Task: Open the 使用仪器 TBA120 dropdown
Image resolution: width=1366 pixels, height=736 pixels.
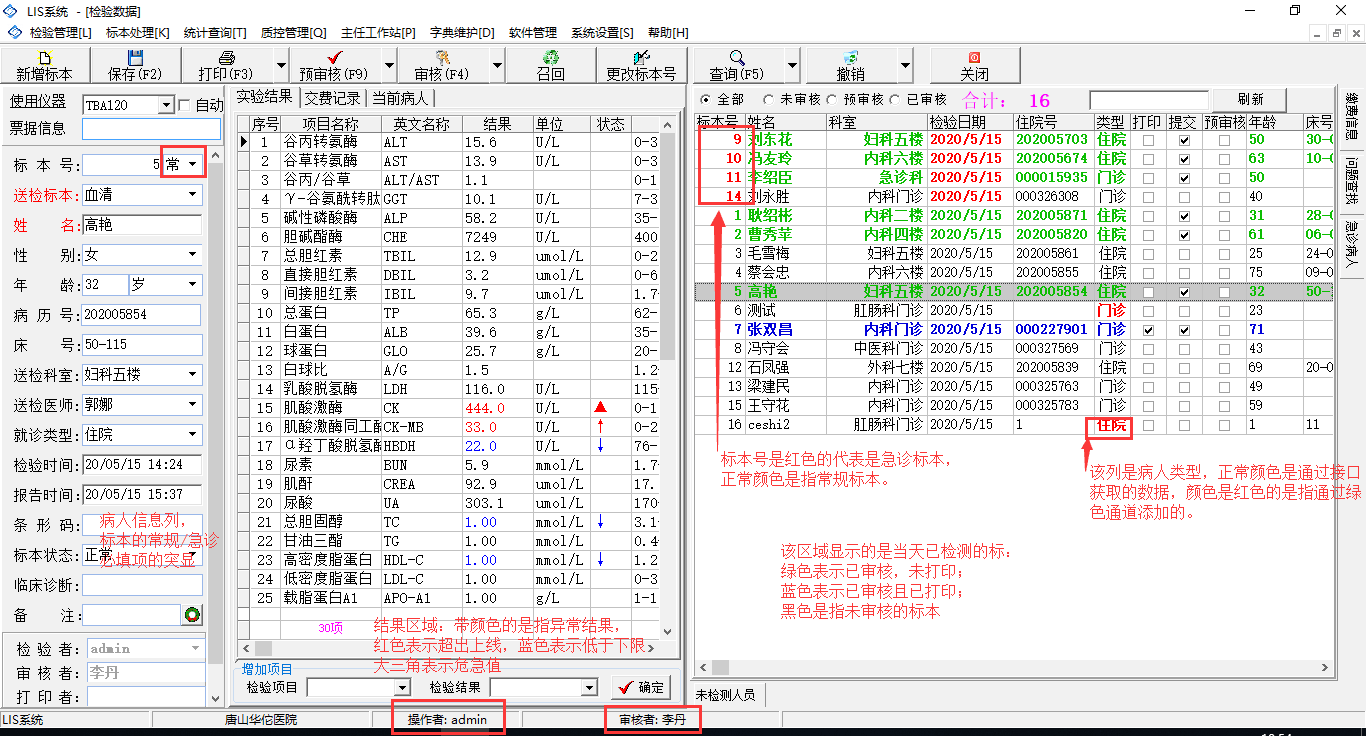Action: [166, 105]
